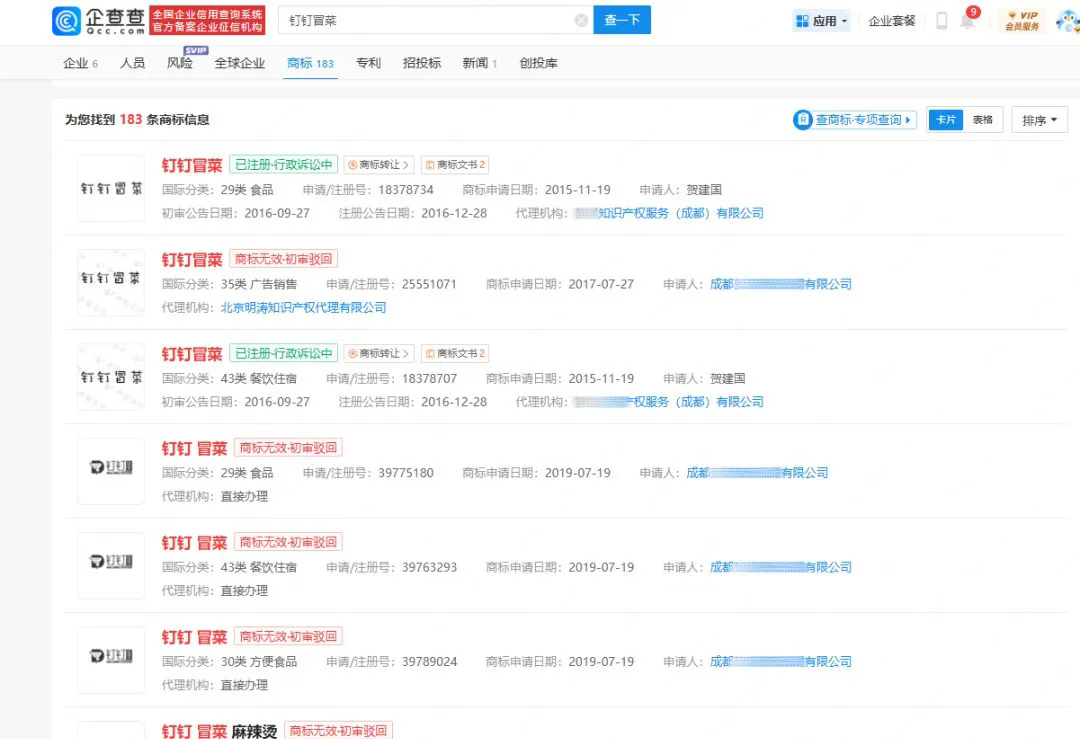Open thumbnail of trademark 25551071

tap(111, 282)
